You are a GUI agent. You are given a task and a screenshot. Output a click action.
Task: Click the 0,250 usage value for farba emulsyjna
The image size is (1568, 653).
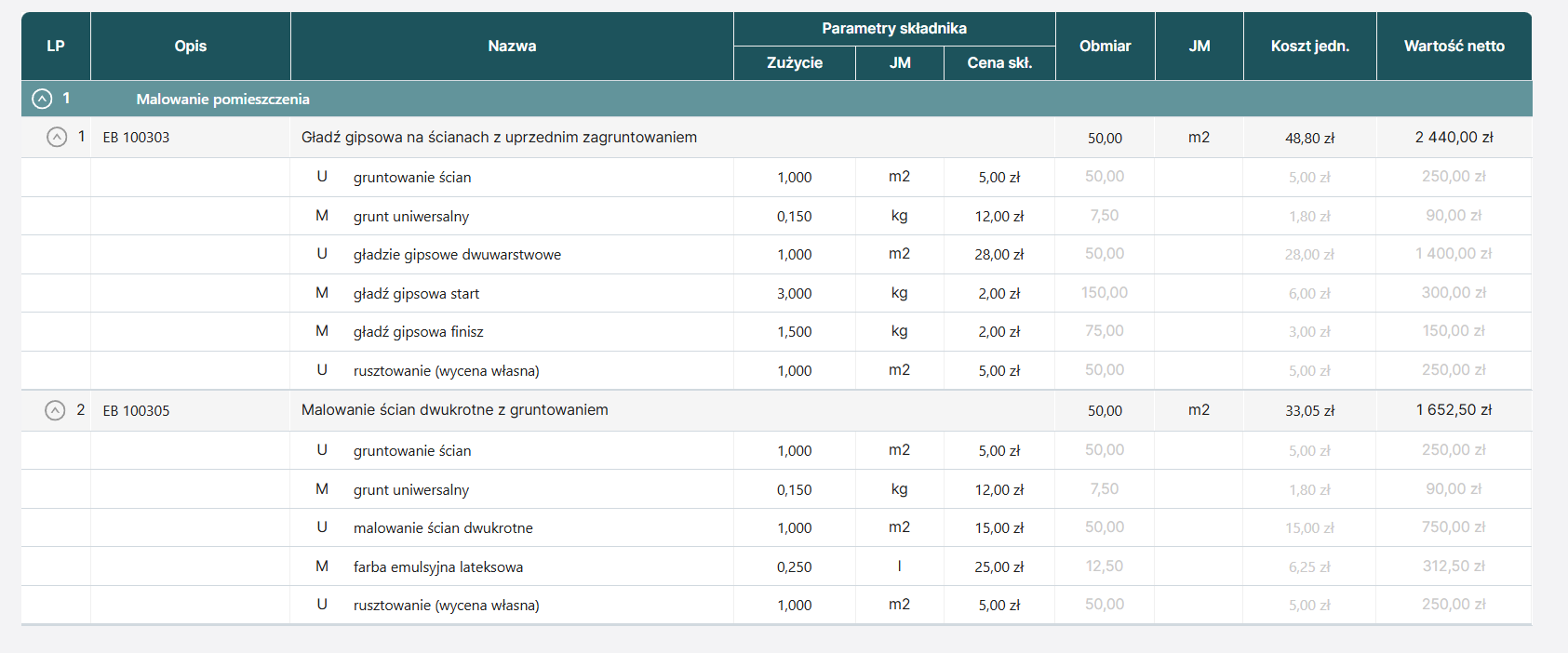(794, 567)
